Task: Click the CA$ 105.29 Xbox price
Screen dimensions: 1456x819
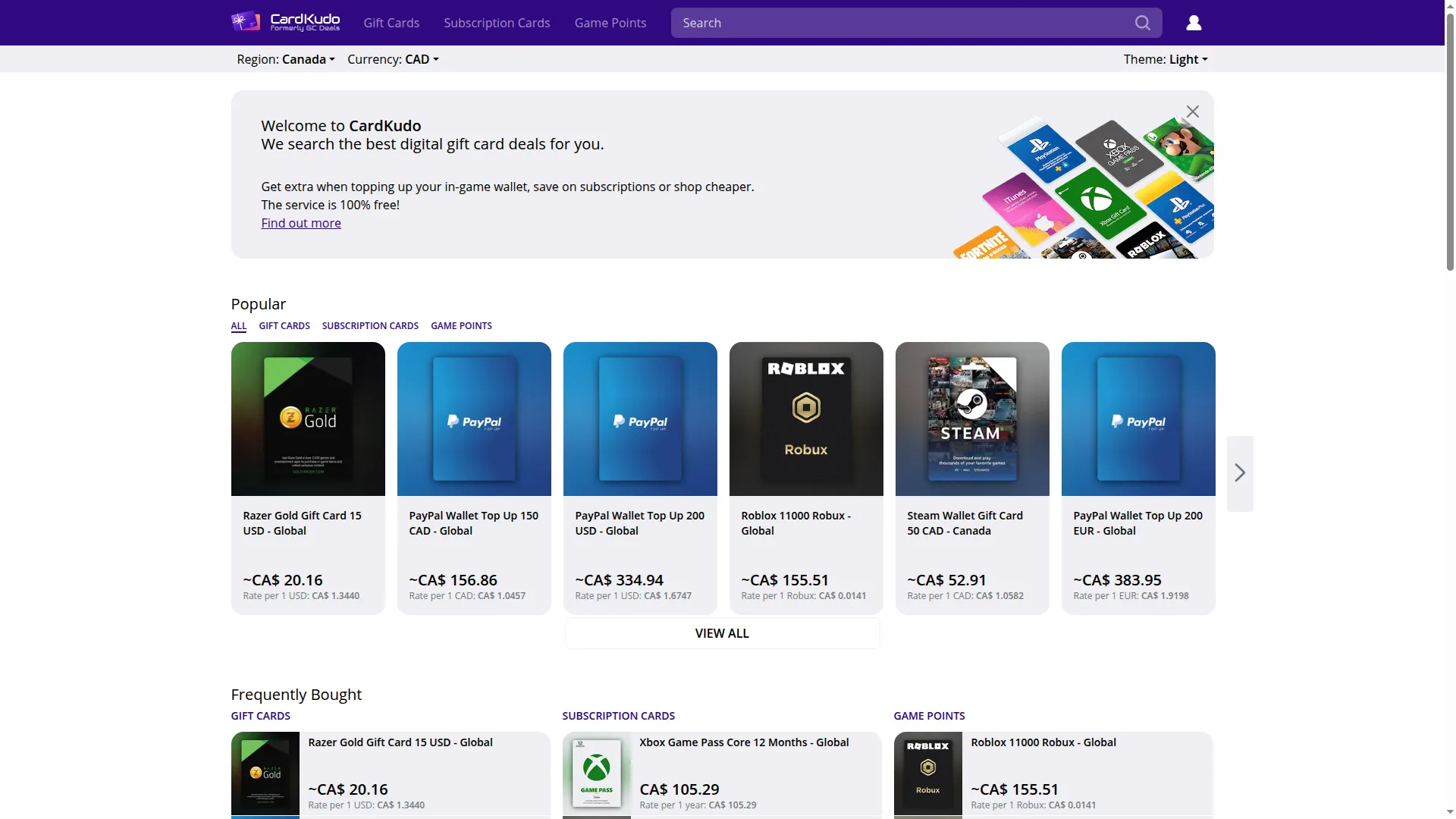Action: [679, 789]
